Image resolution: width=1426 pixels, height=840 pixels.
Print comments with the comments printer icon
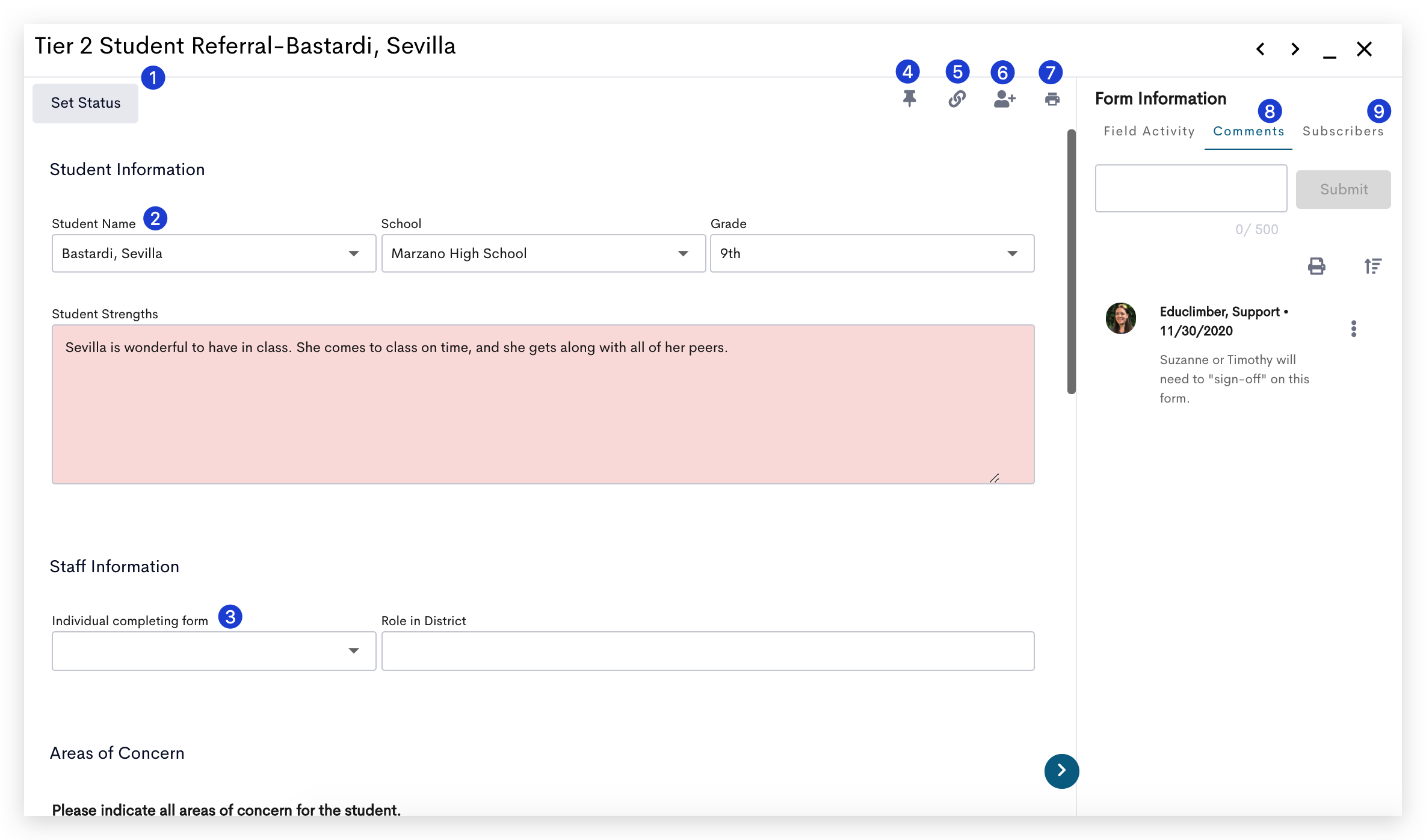1316,266
